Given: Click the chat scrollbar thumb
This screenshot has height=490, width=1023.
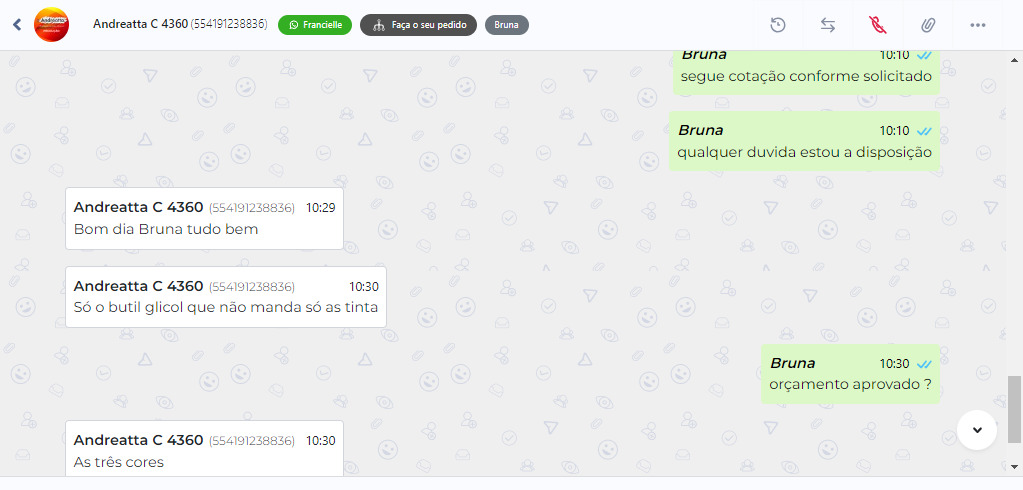Looking at the screenshot, I should [x=1015, y=408].
